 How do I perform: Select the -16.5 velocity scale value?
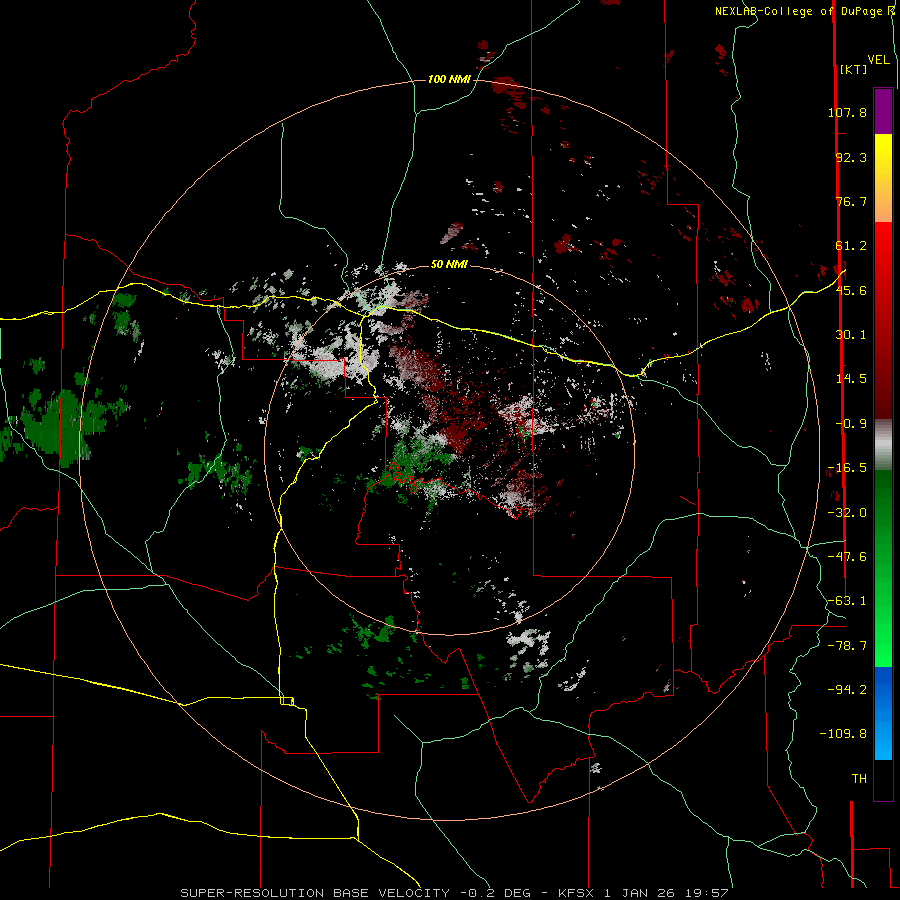pyautogui.click(x=847, y=468)
